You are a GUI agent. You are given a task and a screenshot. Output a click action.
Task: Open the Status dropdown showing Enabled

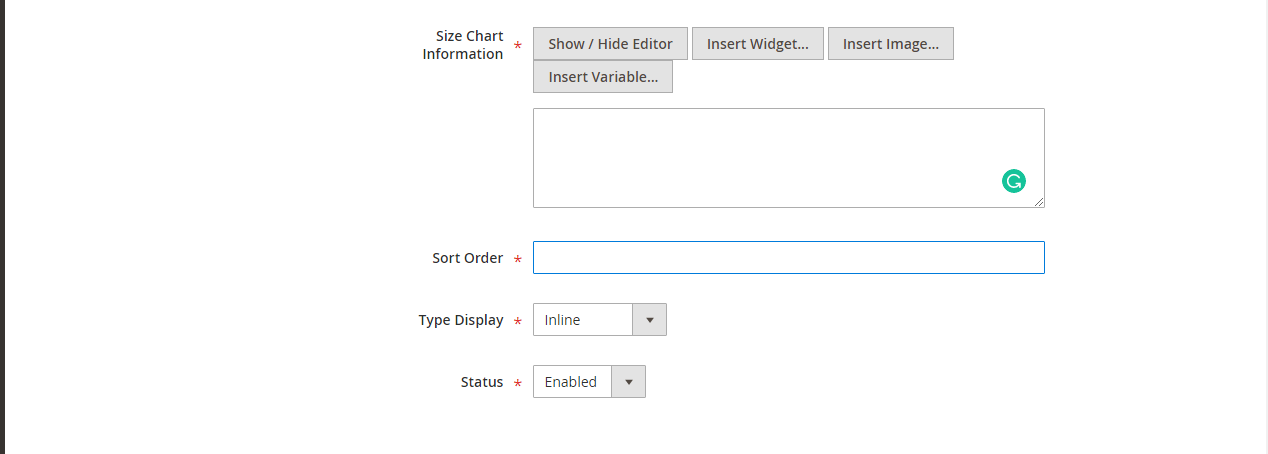[572, 382]
